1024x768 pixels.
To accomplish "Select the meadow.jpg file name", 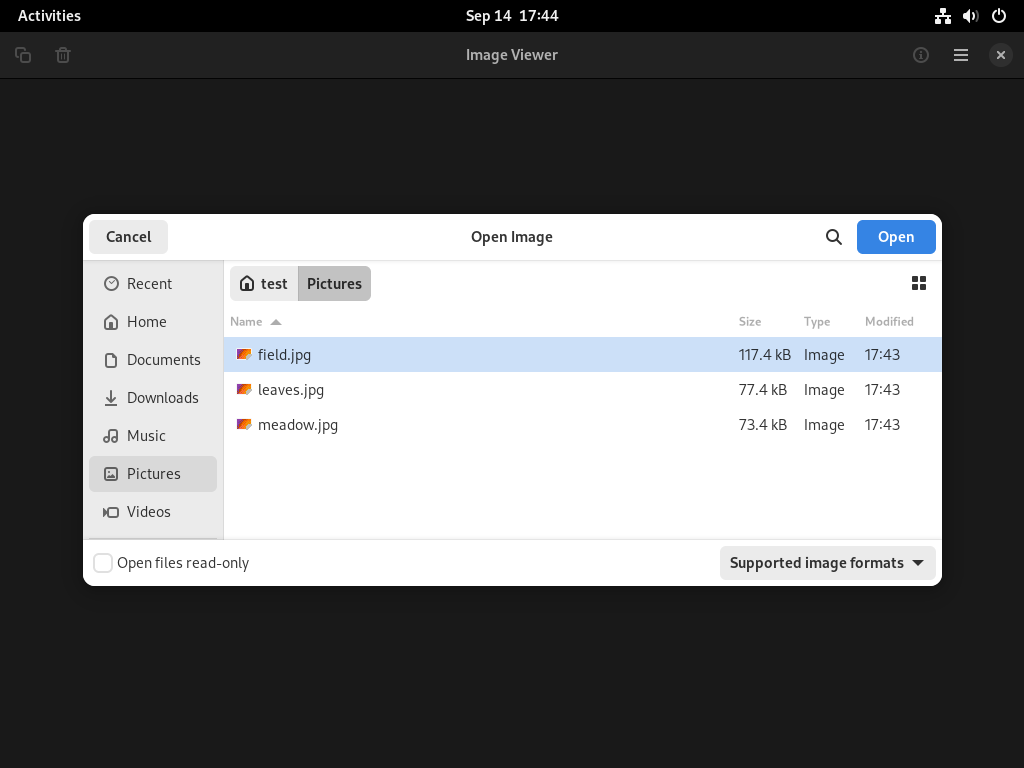I will click(x=298, y=424).
